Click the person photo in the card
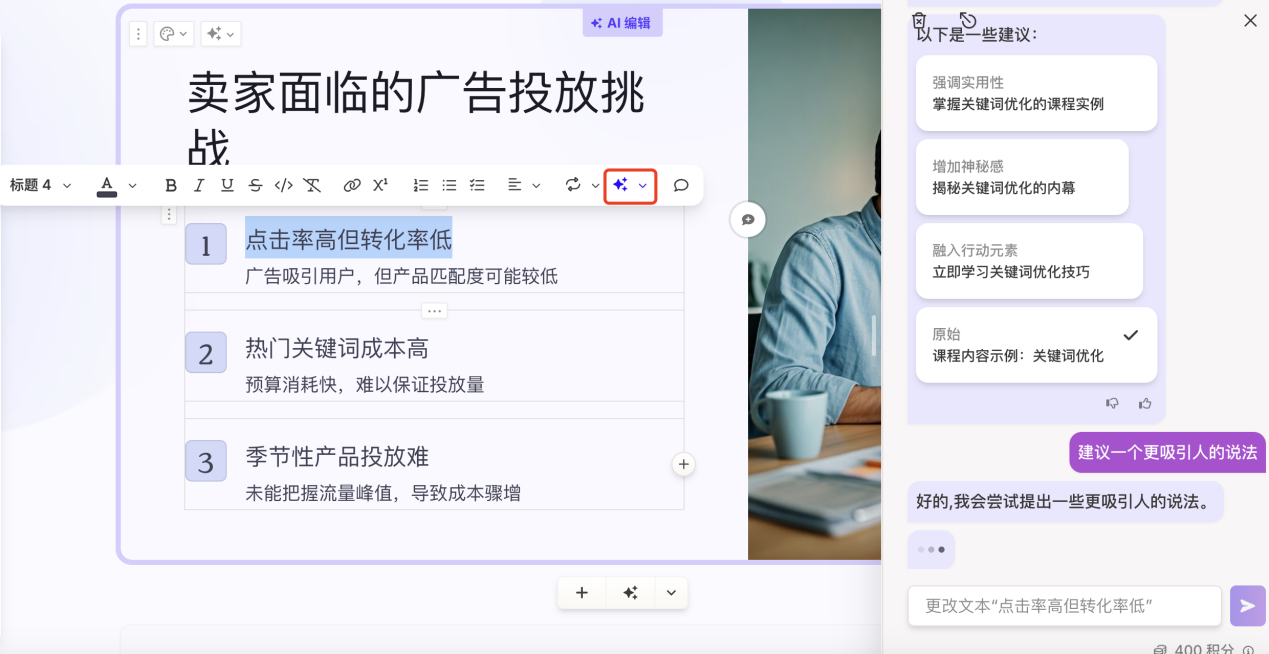Viewport: 1269px width, 654px height. tap(814, 284)
